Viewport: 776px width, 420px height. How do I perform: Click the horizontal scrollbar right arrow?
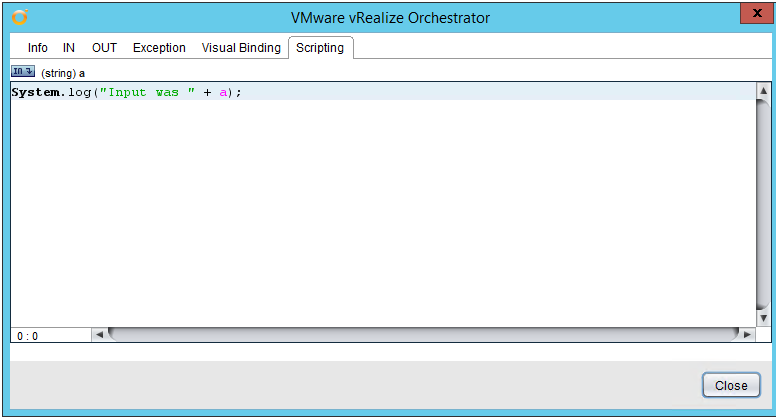(x=747, y=335)
